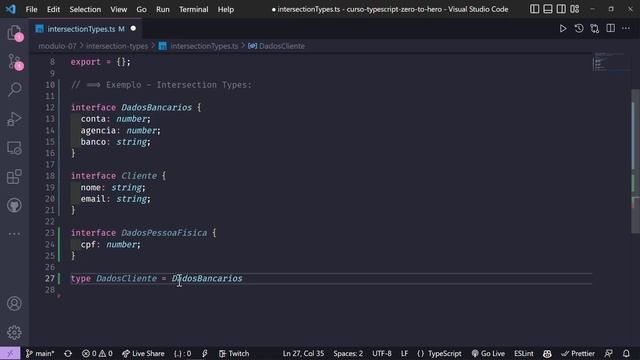
Task: Click the {.}: 0 status item
Action: pyautogui.click(x=182, y=353)
